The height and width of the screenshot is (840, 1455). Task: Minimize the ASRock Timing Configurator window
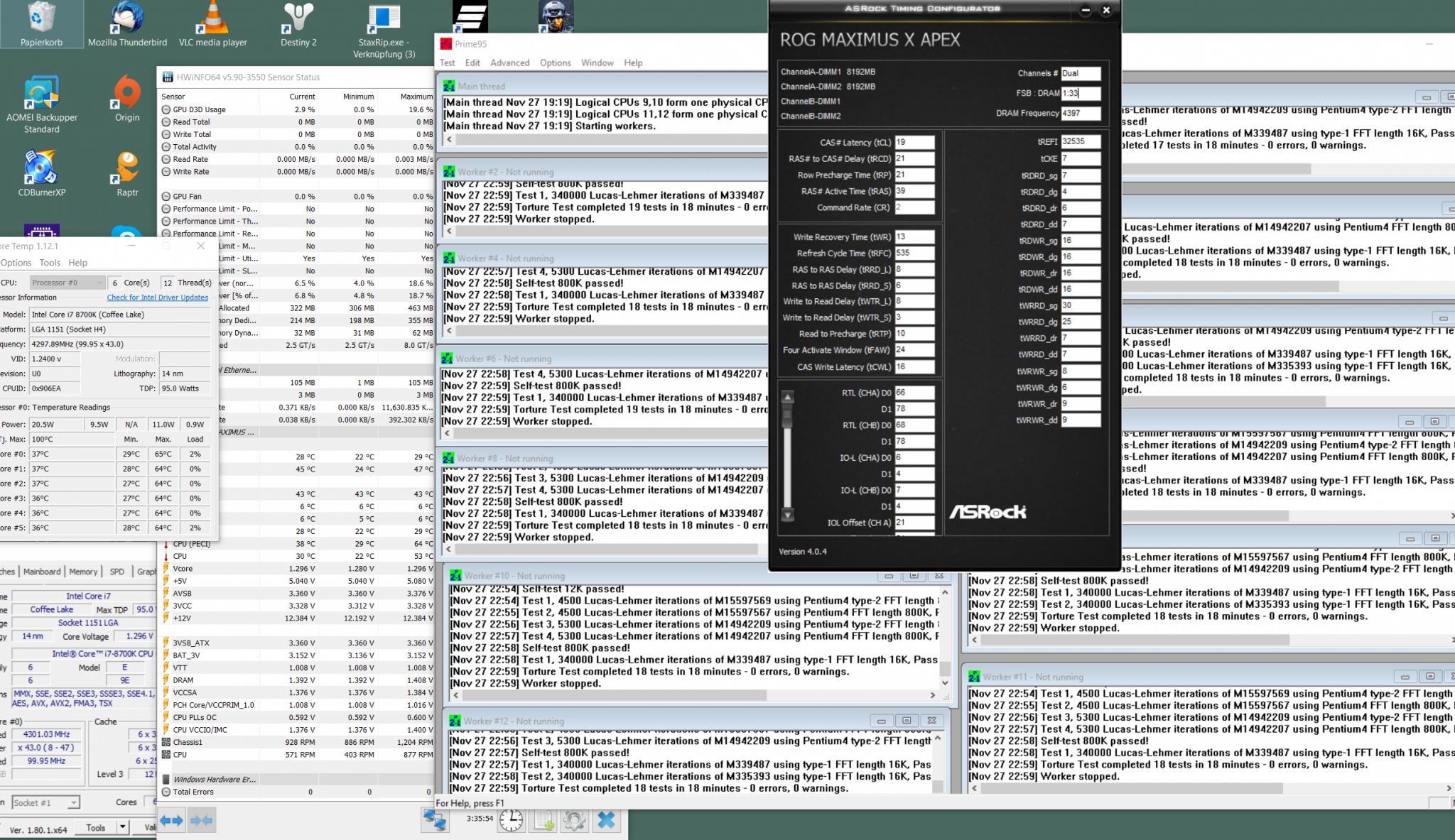pyautogui.click(x=1085, y=10)
